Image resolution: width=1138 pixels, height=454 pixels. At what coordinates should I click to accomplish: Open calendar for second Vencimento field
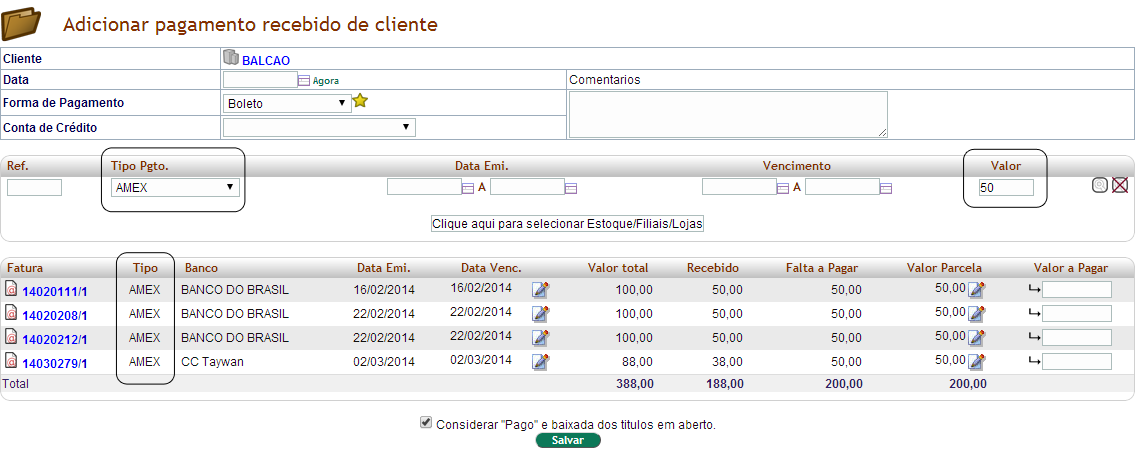pos(886,189)
